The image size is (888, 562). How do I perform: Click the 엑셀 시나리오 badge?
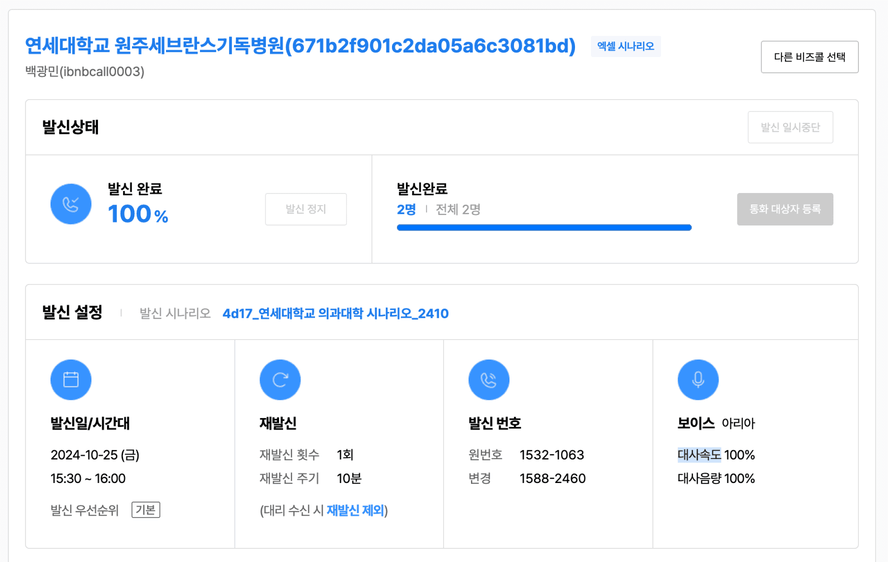[x=625, y=46]
